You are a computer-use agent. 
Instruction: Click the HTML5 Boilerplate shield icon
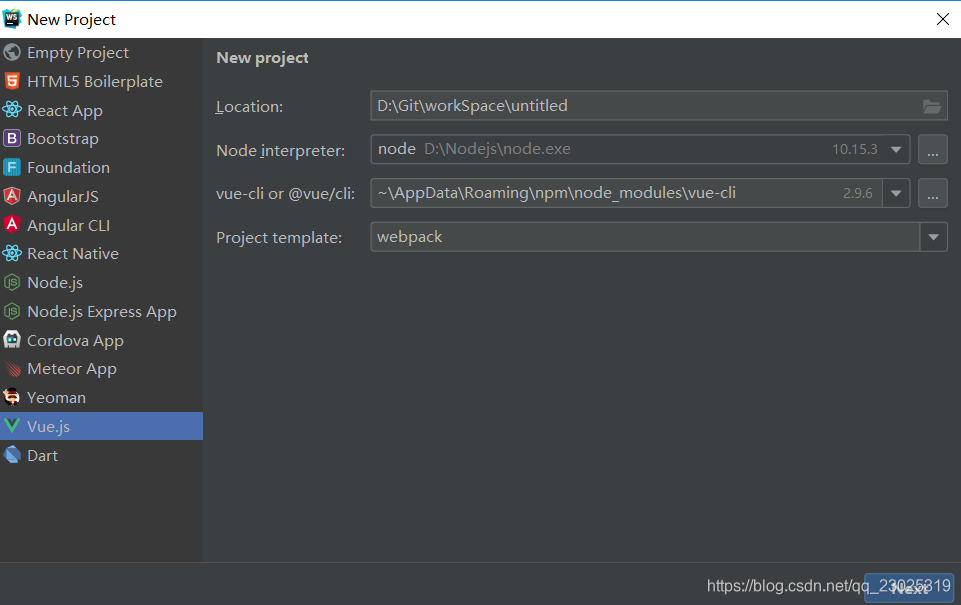pyautogui.click(x=12, y=81)
